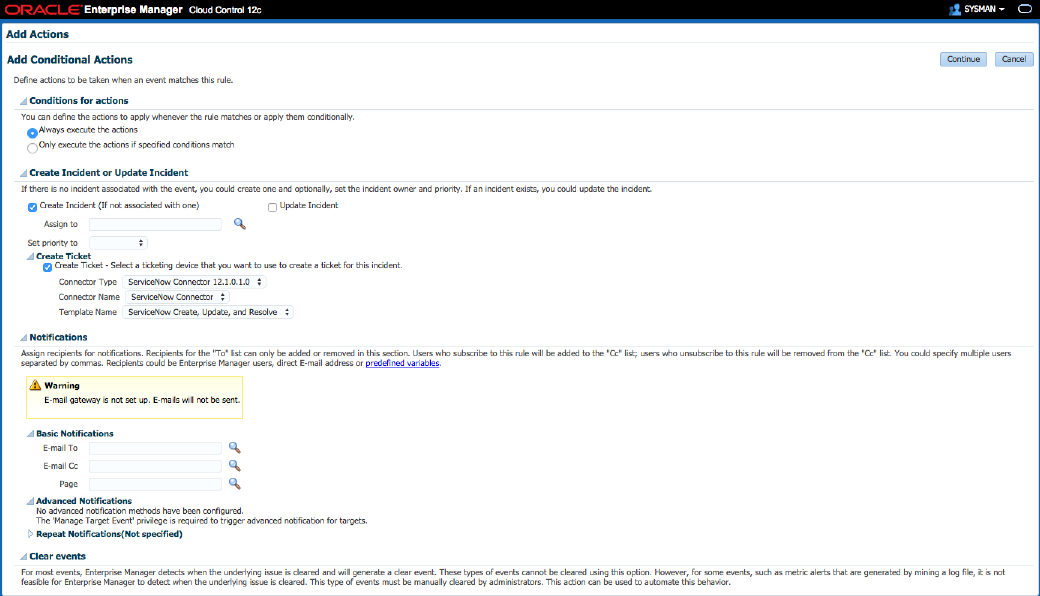Open the Template Name dropdown

click(208, 312)
